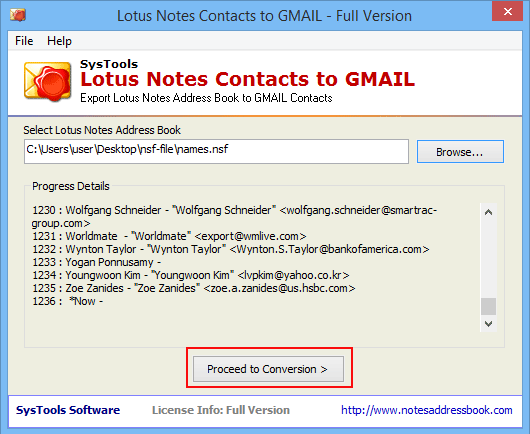Click the progress list scrollbar thumb

point(488,306)
